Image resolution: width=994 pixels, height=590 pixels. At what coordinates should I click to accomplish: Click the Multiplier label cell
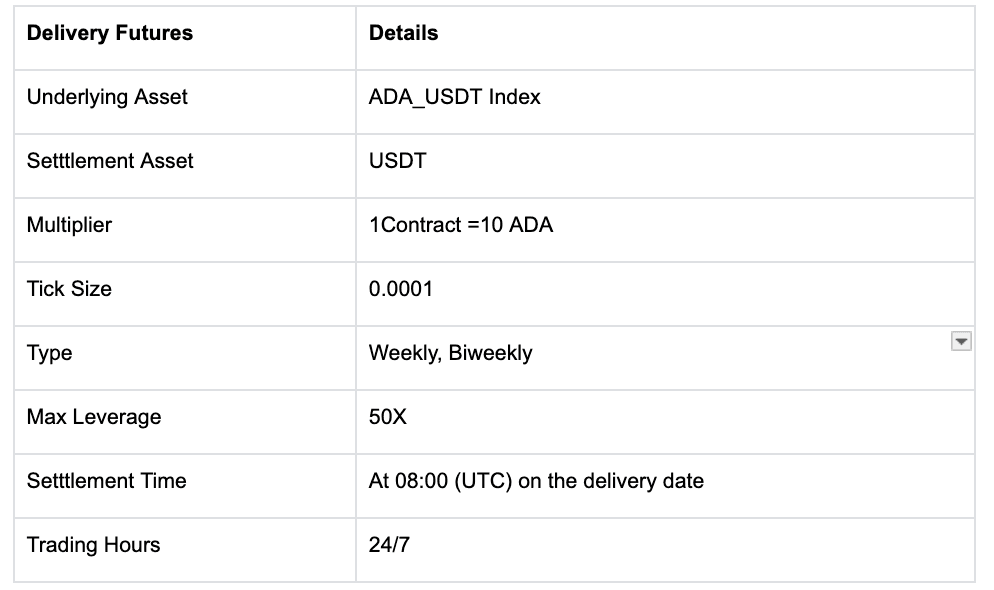click(69, 225)
